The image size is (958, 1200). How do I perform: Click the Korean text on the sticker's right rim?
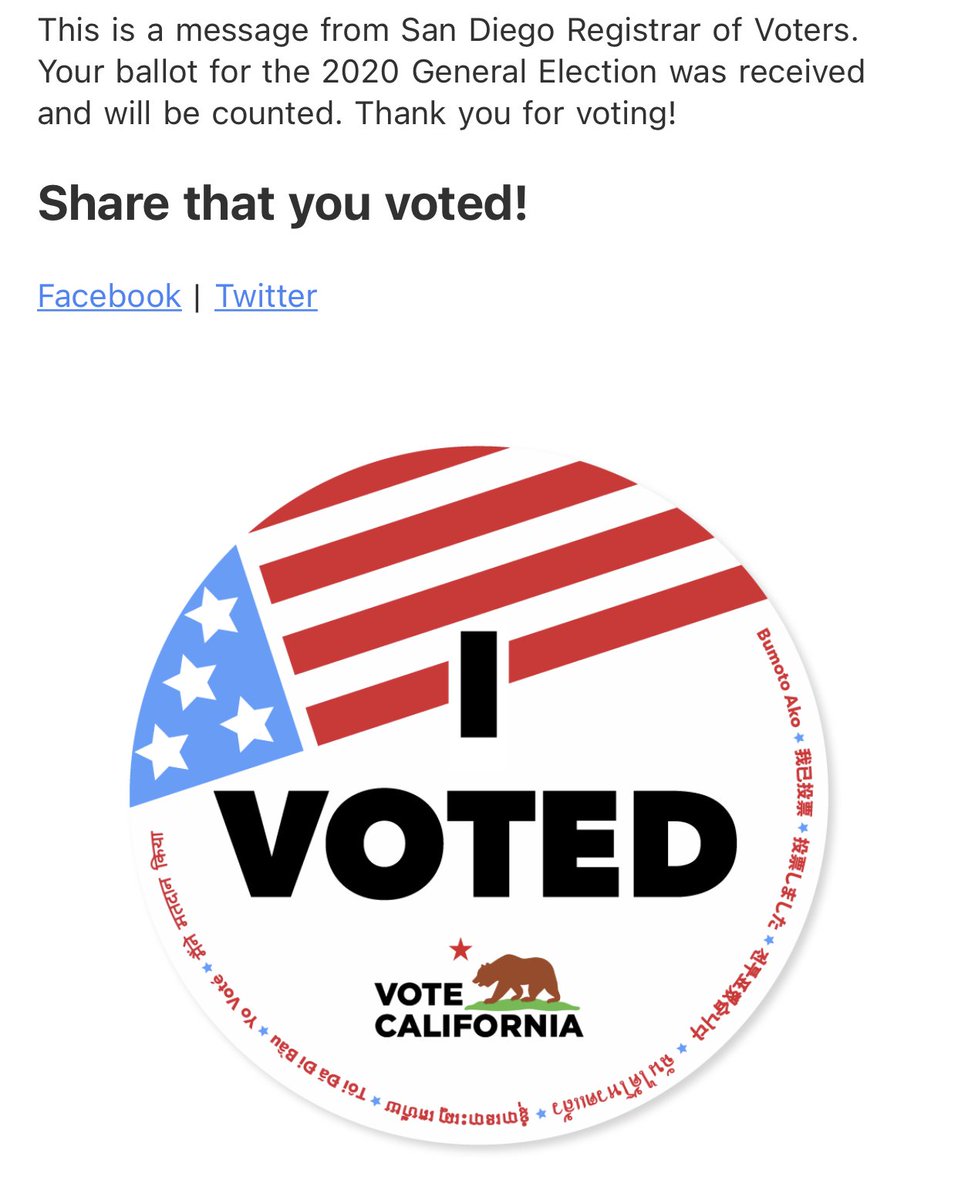click(x=742, y=998)
